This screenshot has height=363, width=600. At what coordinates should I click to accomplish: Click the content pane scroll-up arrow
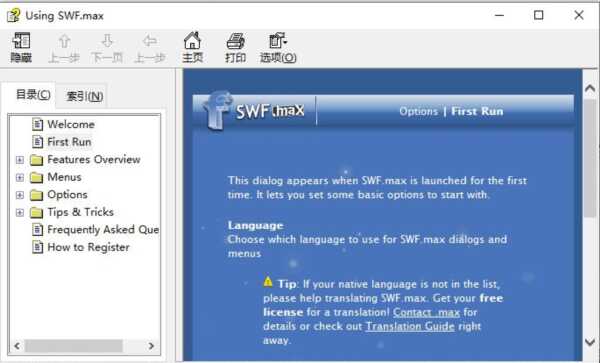[x=590, y=89]
